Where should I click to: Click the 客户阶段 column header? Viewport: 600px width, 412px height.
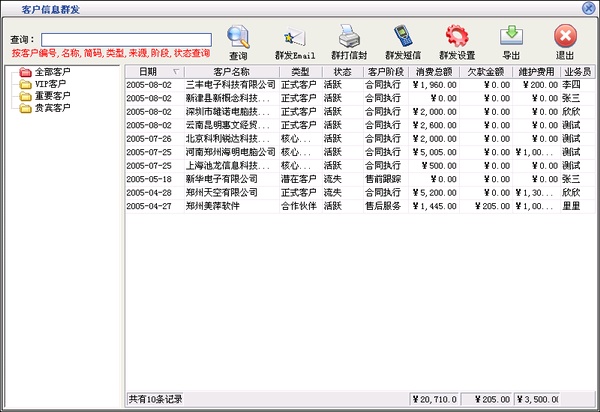[385, 72]
